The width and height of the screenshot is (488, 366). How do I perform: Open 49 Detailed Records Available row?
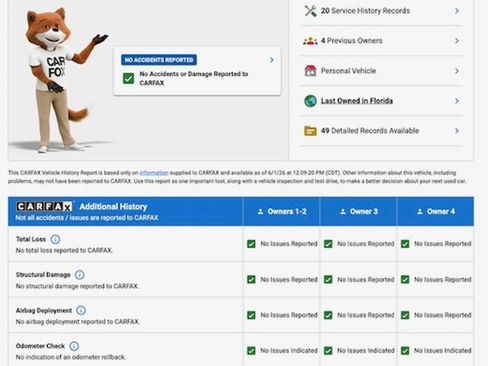click(381, 131)
